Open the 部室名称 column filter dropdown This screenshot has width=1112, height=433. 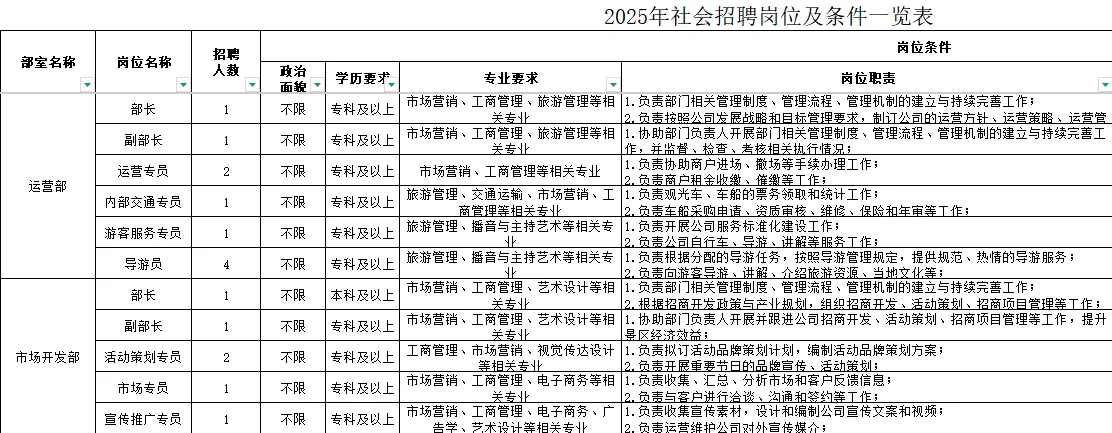(87, 85)
